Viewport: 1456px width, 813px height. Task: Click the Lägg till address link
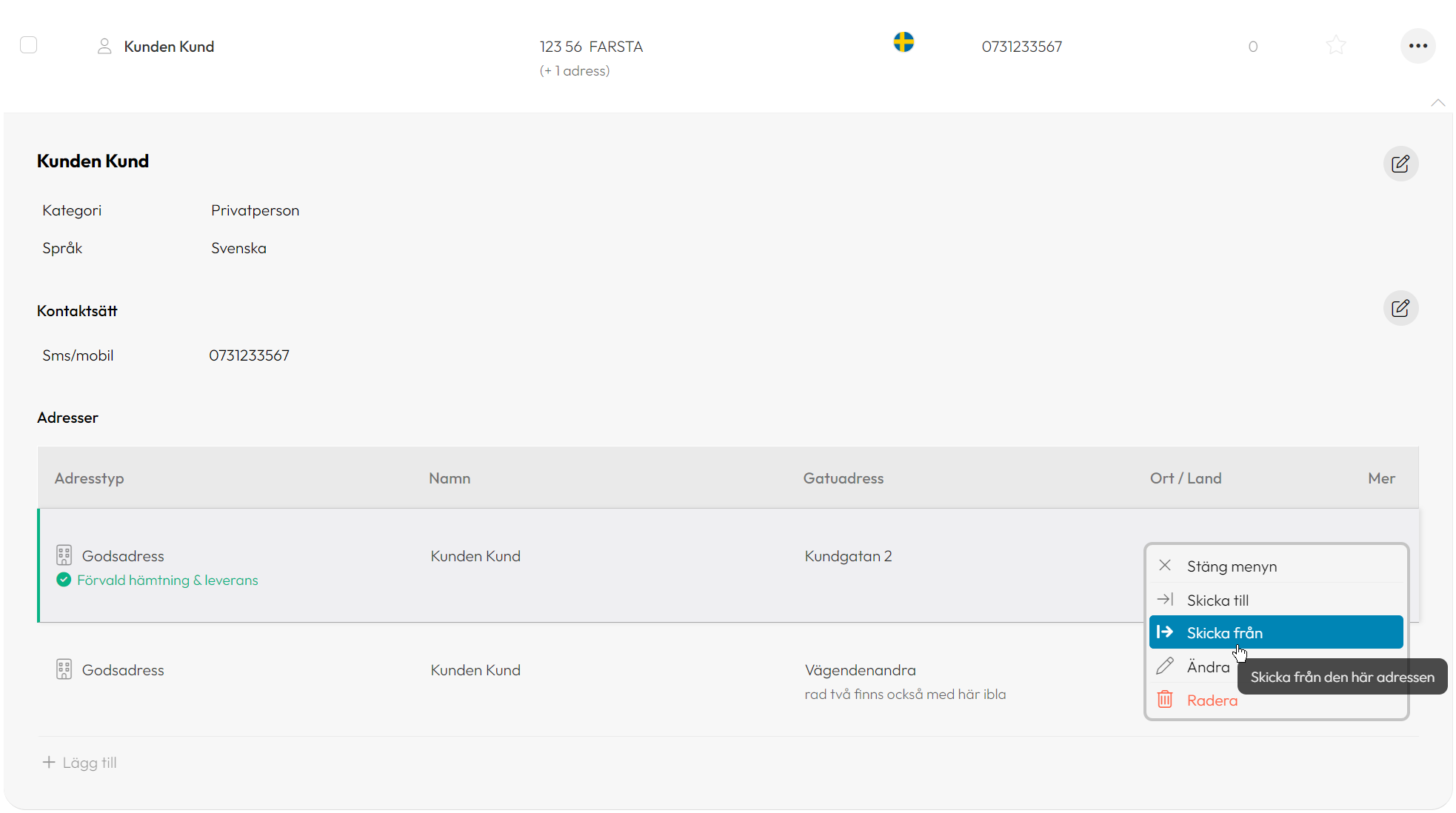click(x=80, y=763)
